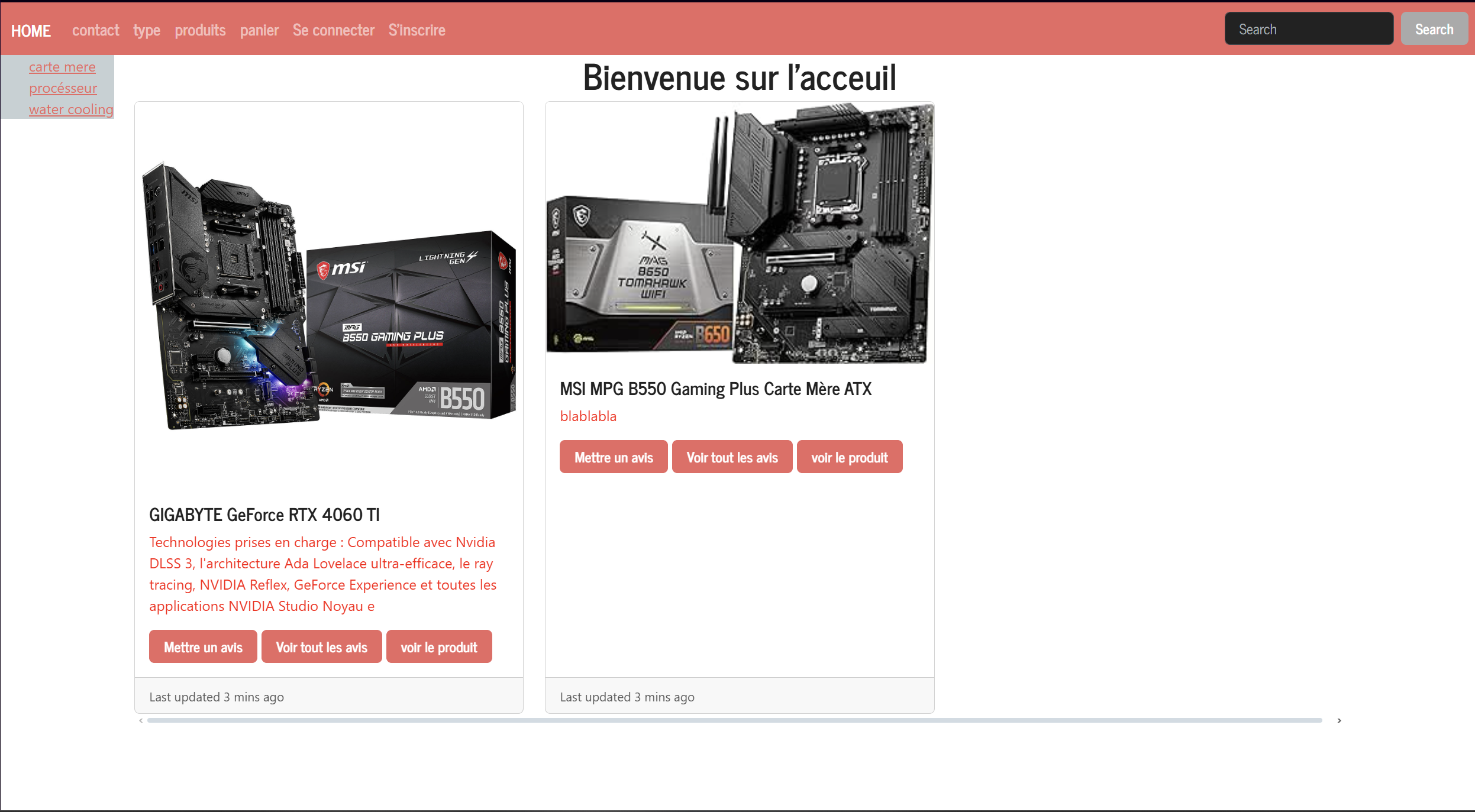Click Last updated text on GIGABYTE card

[217, 697]
